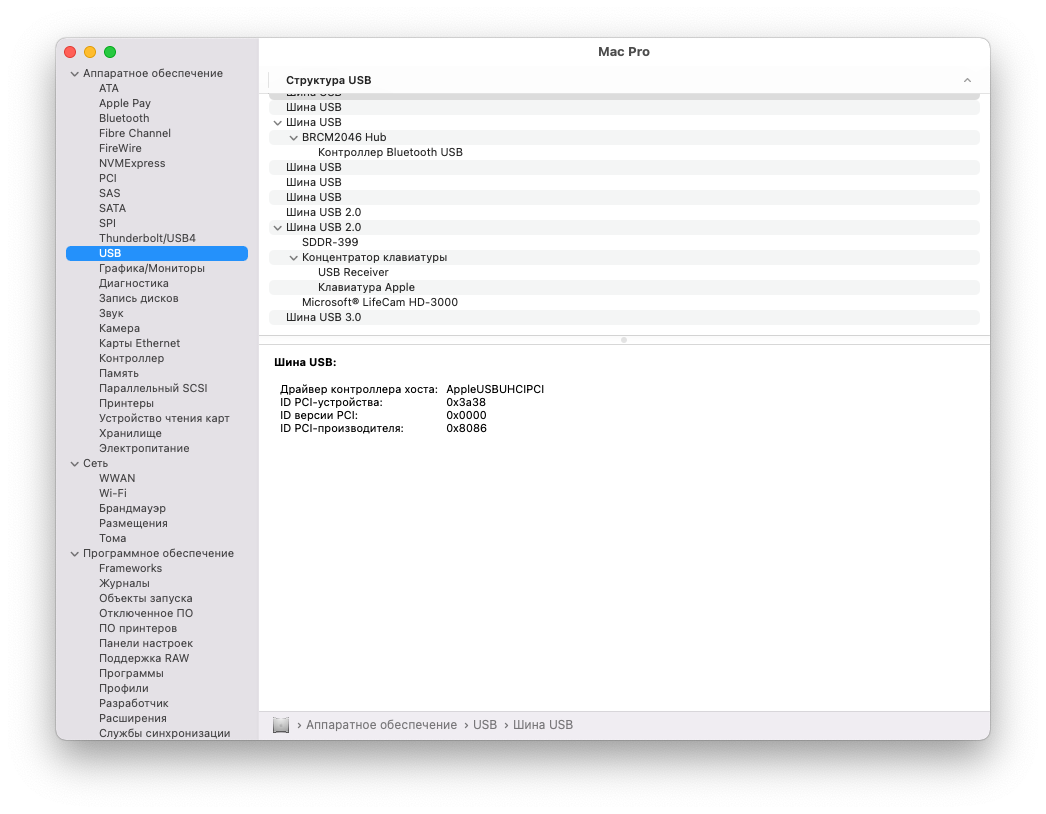Open Журналы in sidebar
The height and width of the screenshot is (814, 1046).
point(124,584)
